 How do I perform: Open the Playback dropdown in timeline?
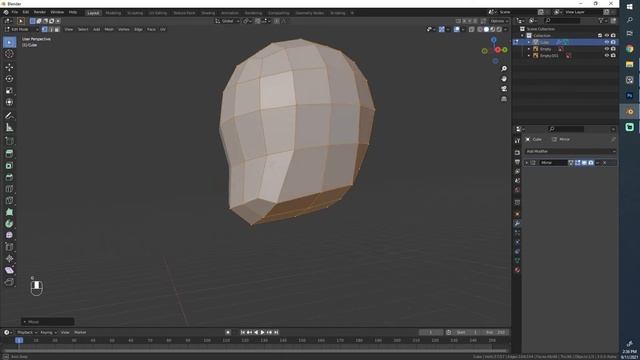point(27,332)
